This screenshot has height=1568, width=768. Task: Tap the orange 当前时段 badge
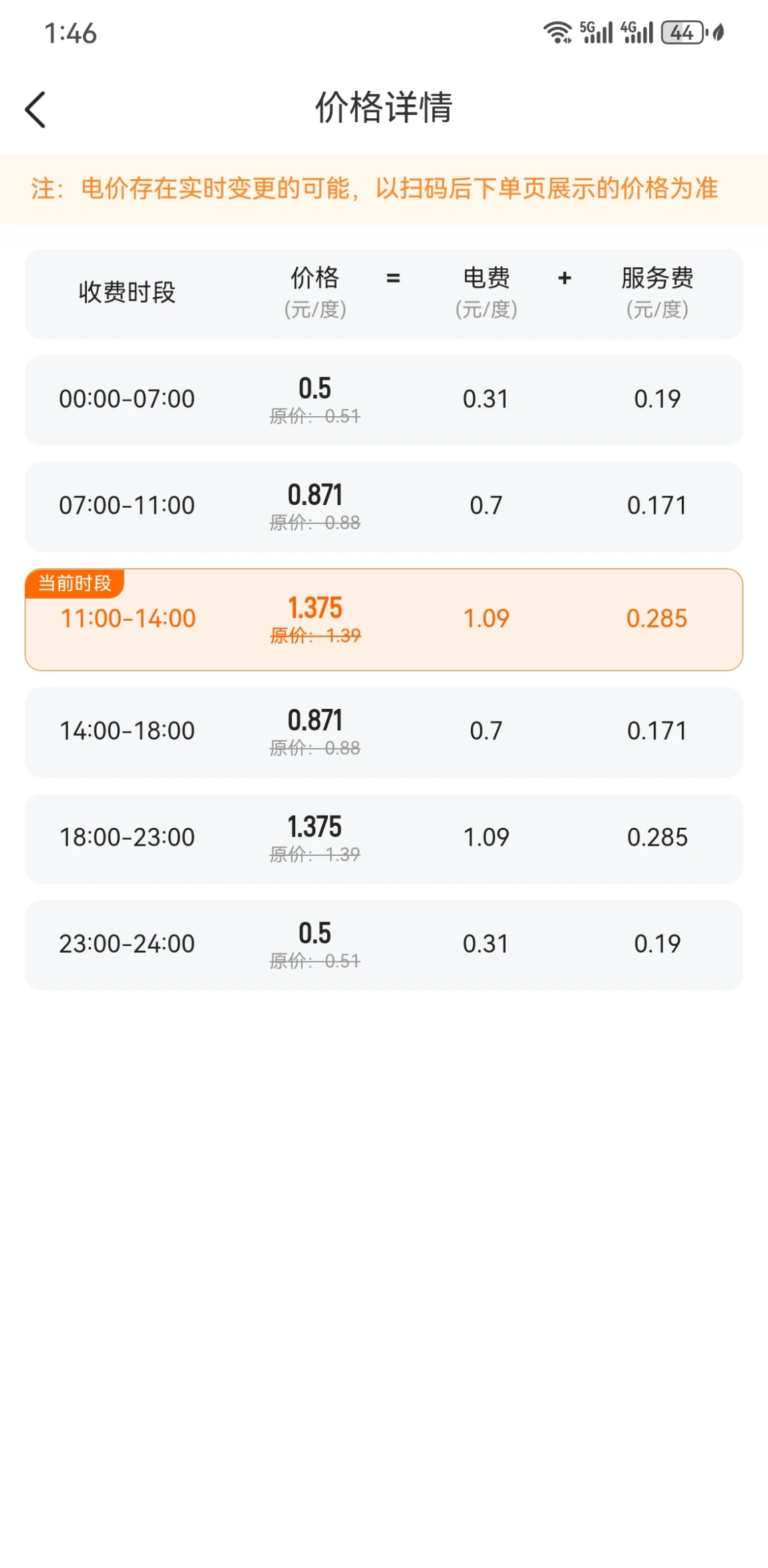pyautogui.click(x=75, y=583)
